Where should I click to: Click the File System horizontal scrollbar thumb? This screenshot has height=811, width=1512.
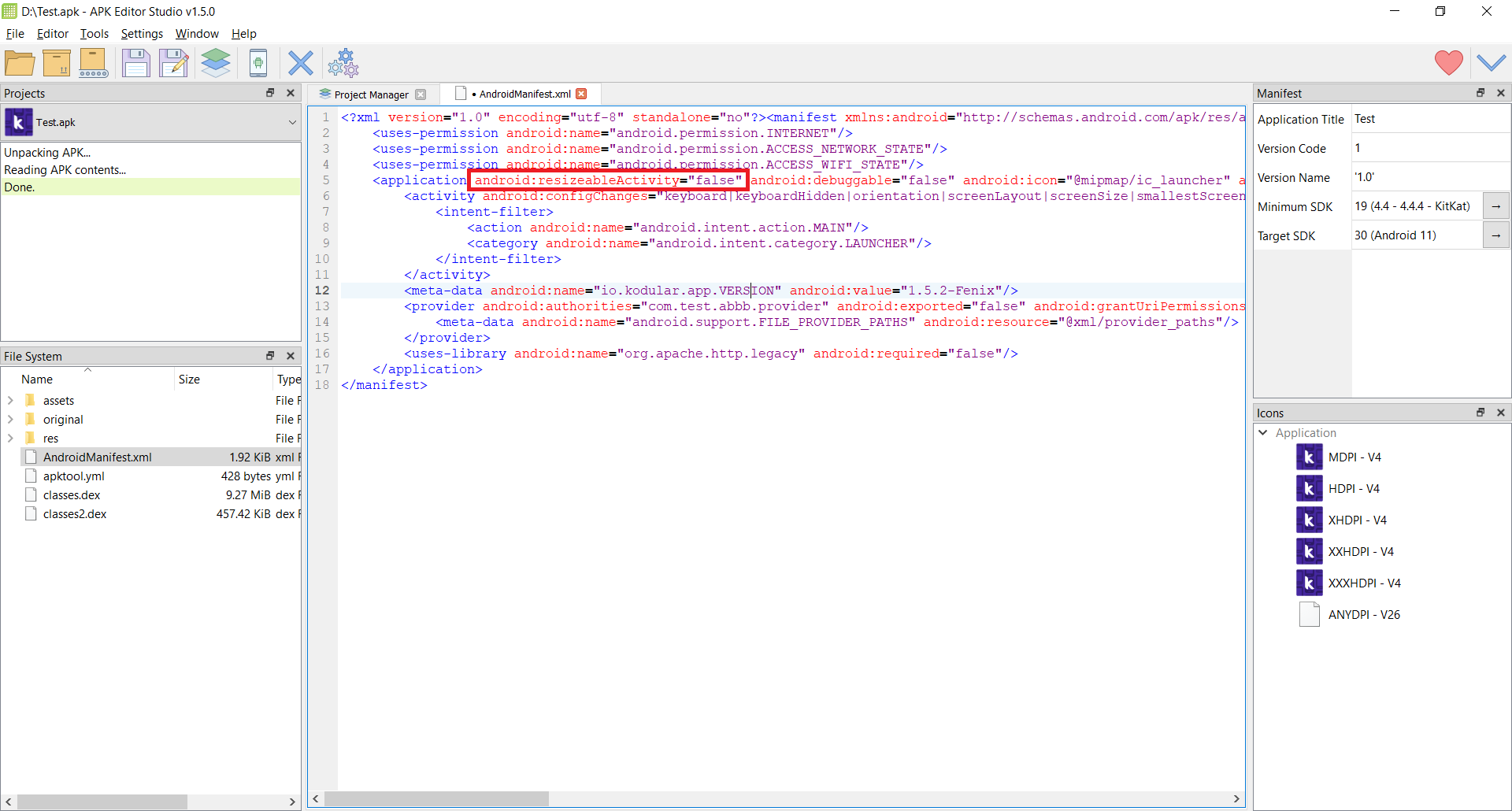pos(102,802)
